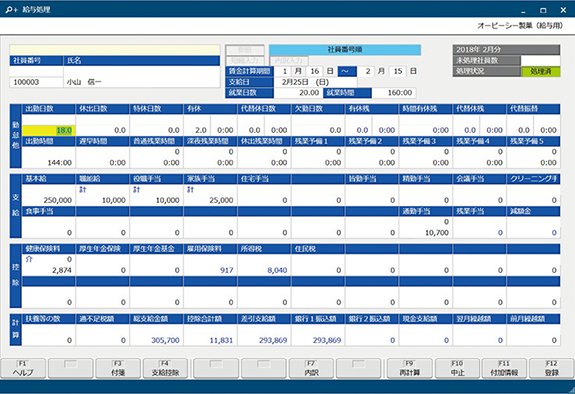
Task: Click the F1 ヘルプ help button
Action: pyautogui.click(x=23, y=368)
